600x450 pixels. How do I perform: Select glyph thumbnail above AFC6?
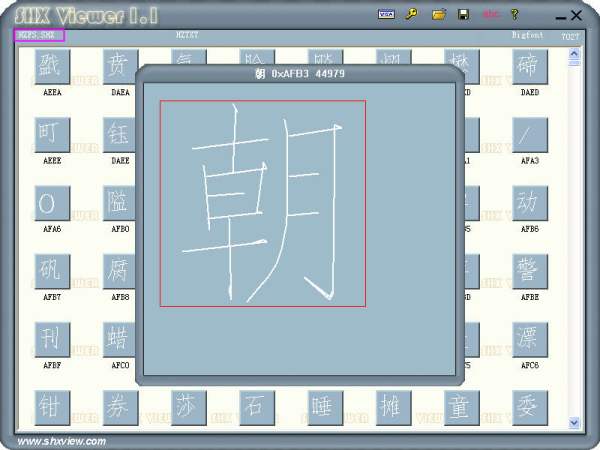[x=530, y=339]
